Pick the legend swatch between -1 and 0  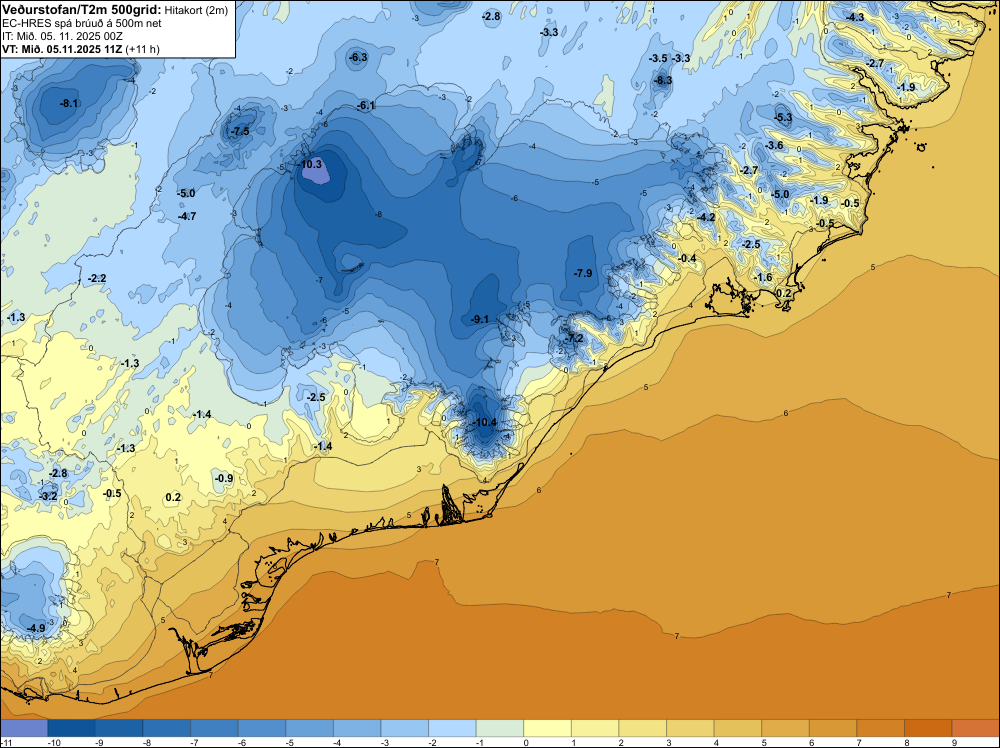(500, 728)
